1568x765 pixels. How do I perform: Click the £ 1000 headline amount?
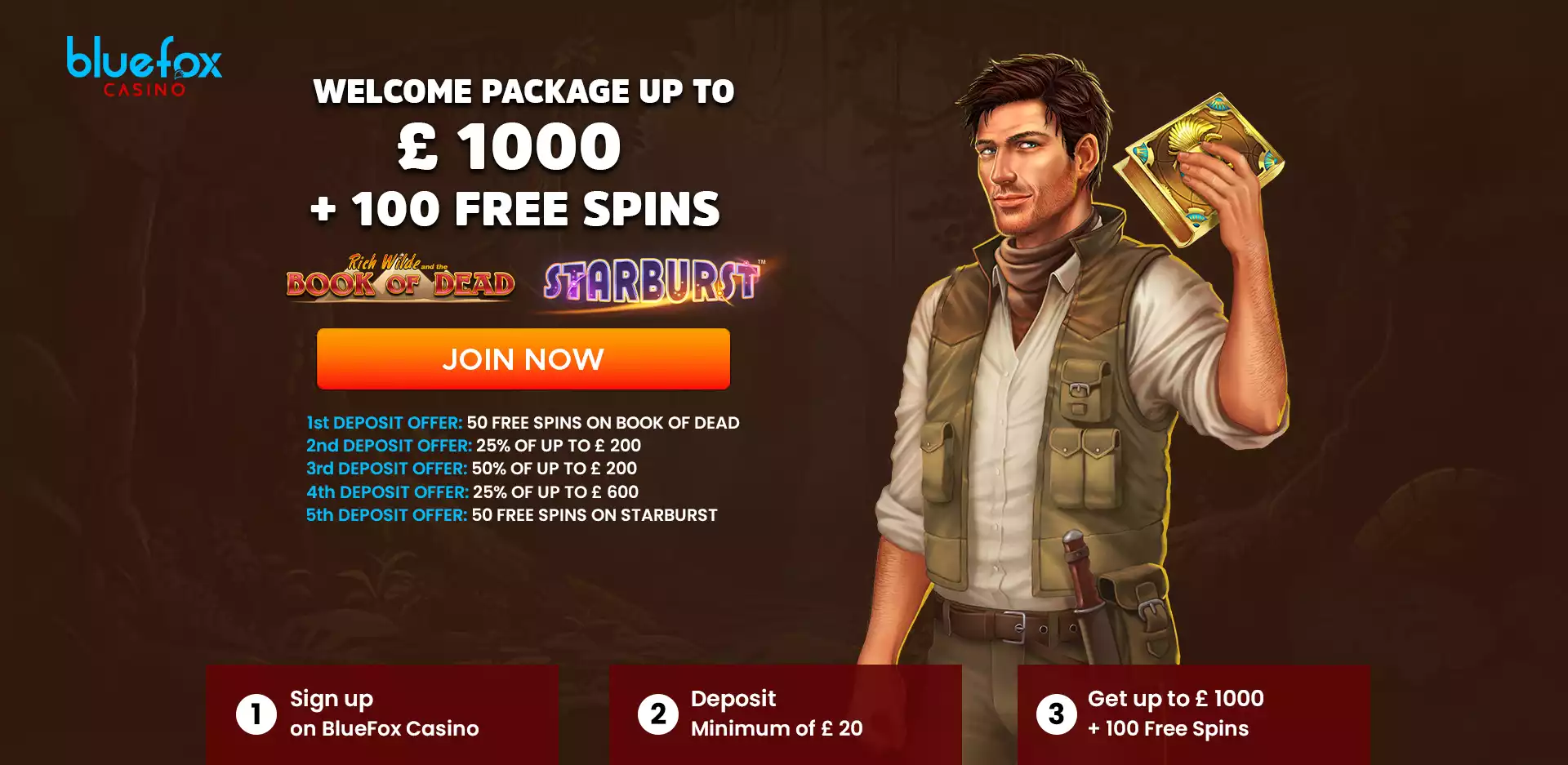pos(510,147)
